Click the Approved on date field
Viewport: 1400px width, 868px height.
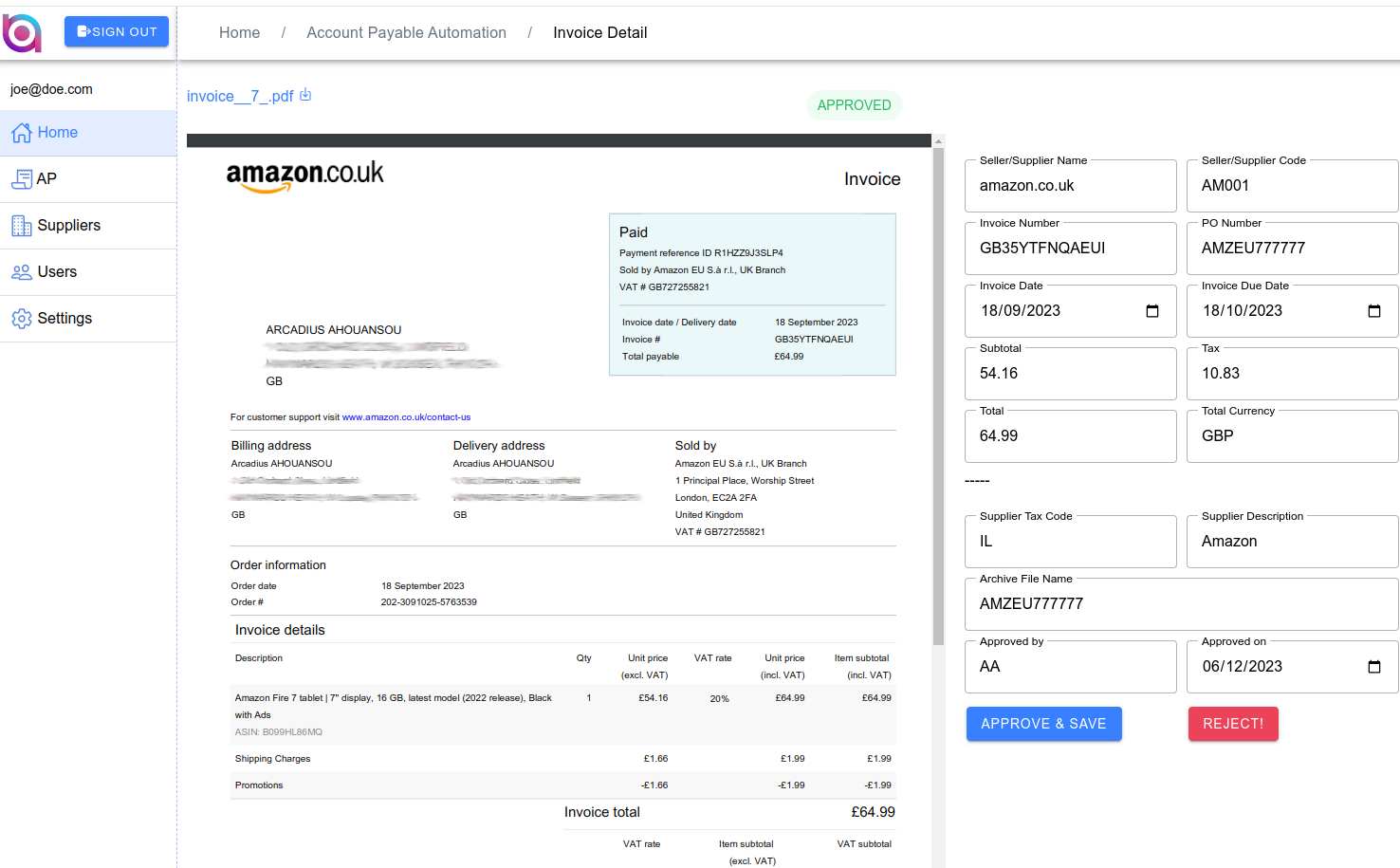(1293, 667)
